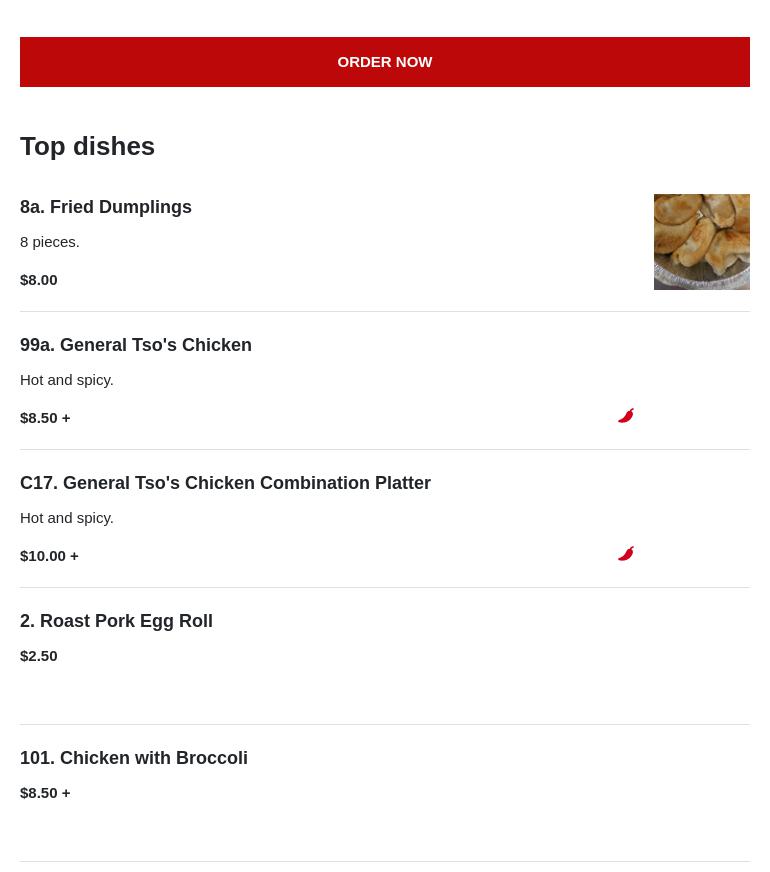
Task: Click $8.50 + price under General Tso's Chicken
Action: tap(45, 418)
